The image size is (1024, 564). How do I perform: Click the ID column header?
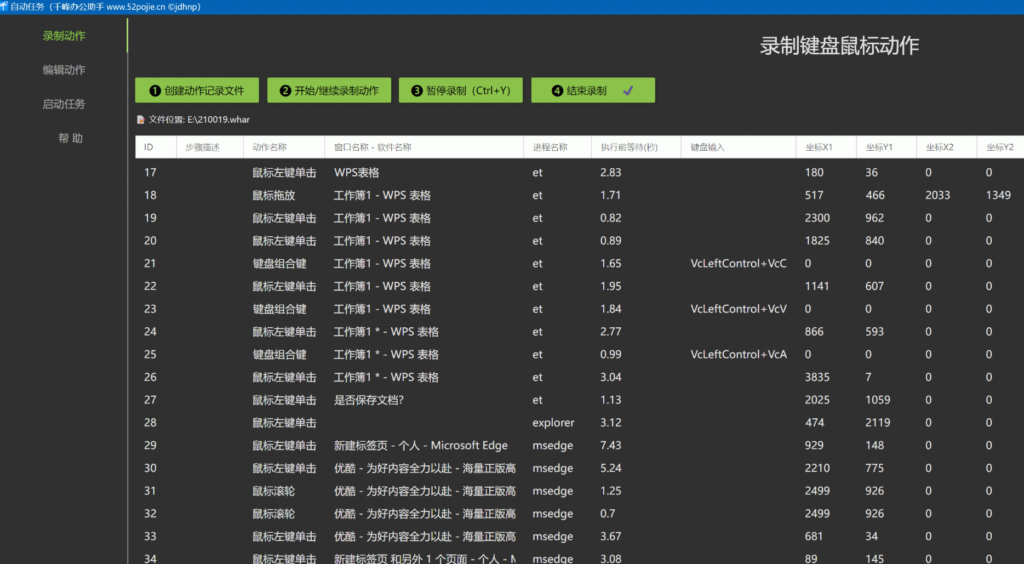coord(149,147)
